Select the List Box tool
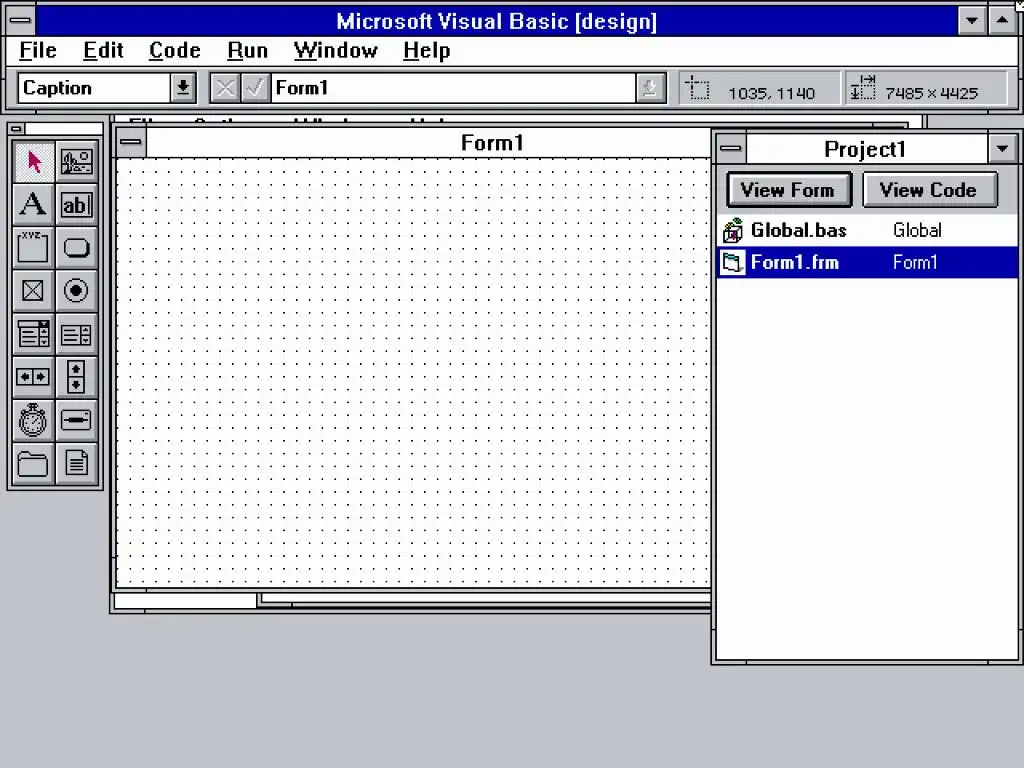 (x=76, y=334)
